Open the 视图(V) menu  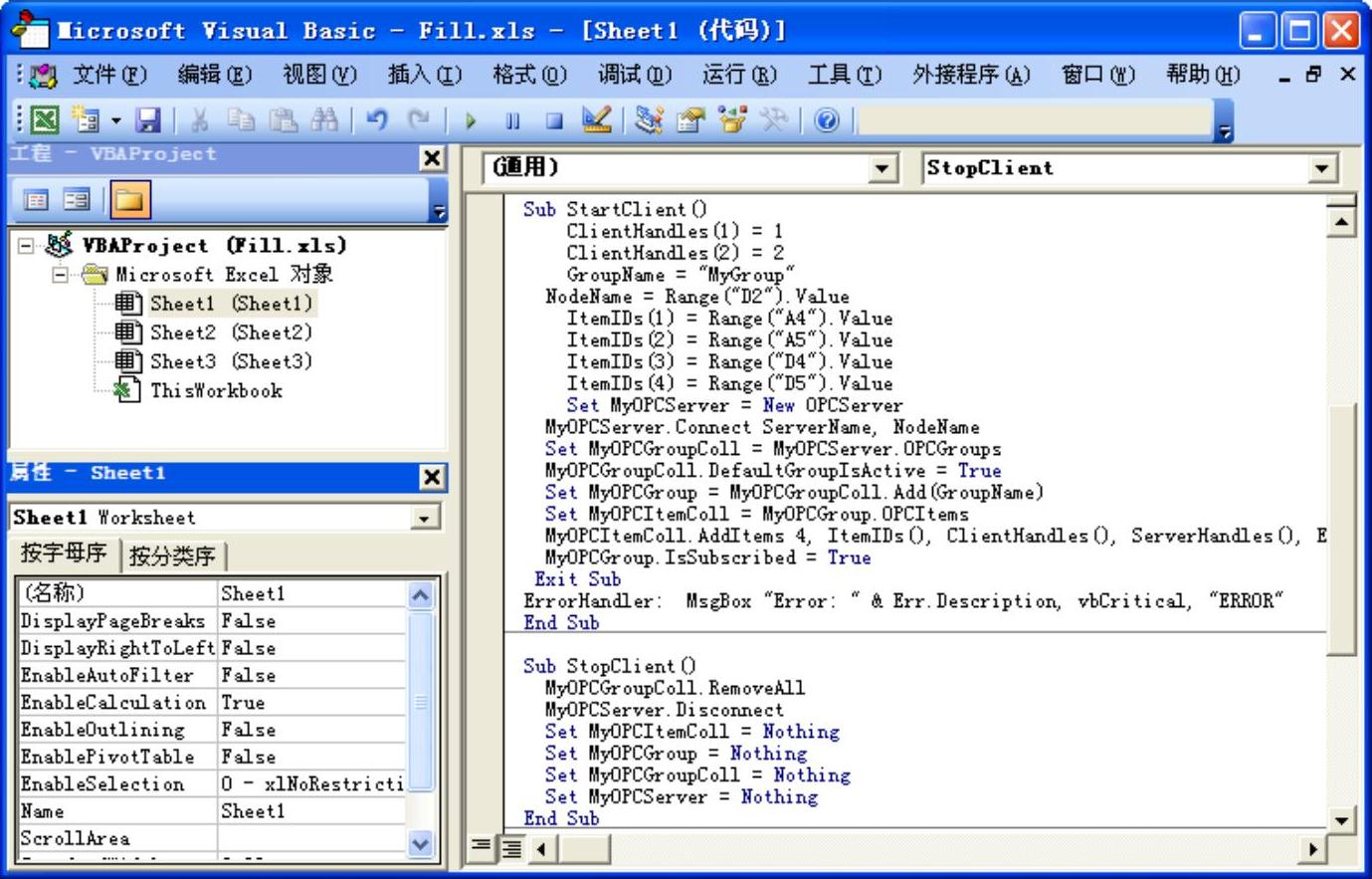tap(319, 74)
